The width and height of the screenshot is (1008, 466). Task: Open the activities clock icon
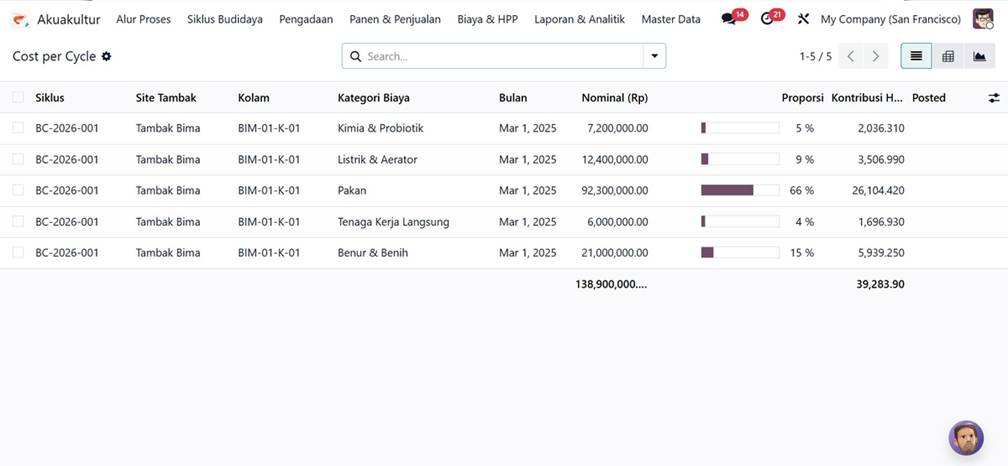(x=767, y=19)
